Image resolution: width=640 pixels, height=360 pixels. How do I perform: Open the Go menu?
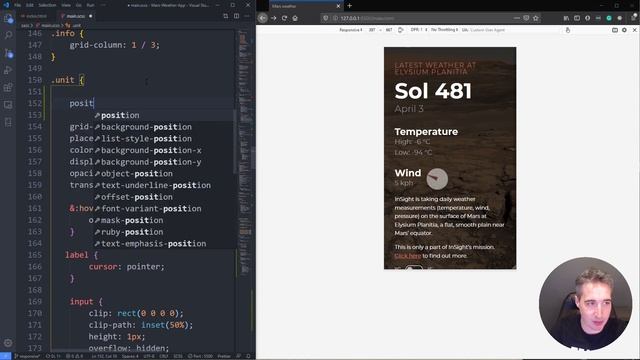click(x=78, y=5)
